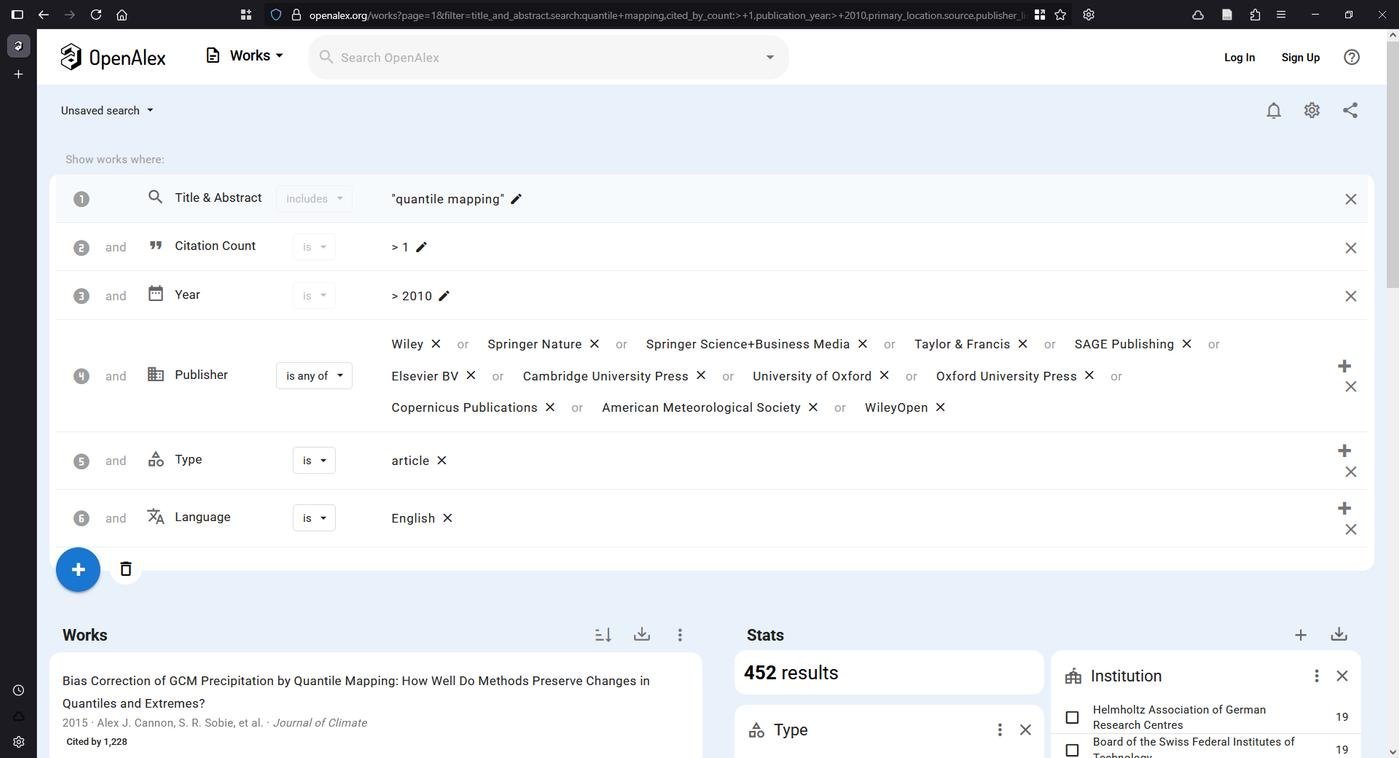The height and width of the screenshot is (758, 1400).
Task: Open the Works entity dropdown
Action: (x=245, y=56)
